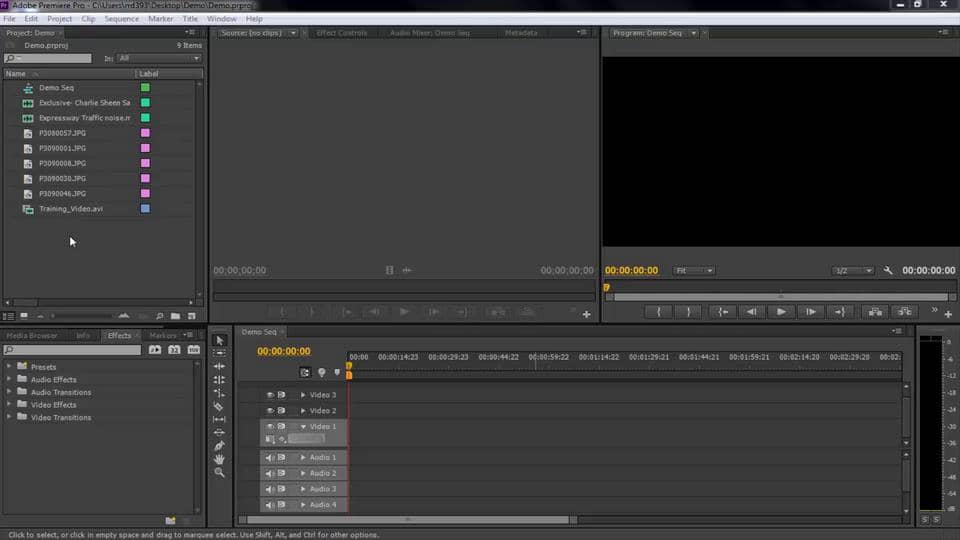The image size is (960, 540).
Task: Click Go to Out point button
Action: click(840, 312)
